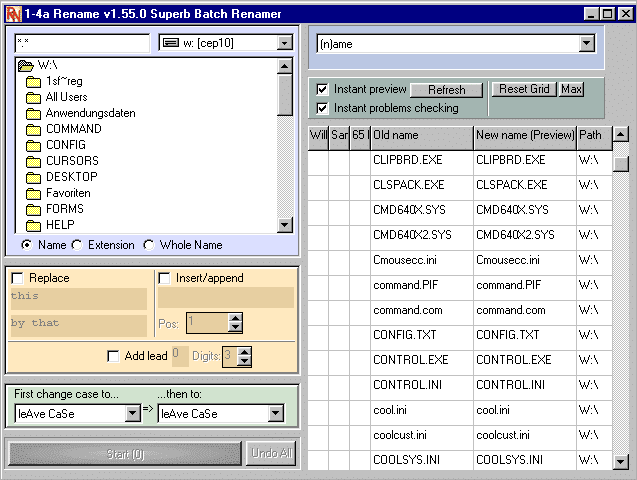The image size is (637, 480).
Task: Enable the Insert/append checkbox
Action: click(164, 278)
